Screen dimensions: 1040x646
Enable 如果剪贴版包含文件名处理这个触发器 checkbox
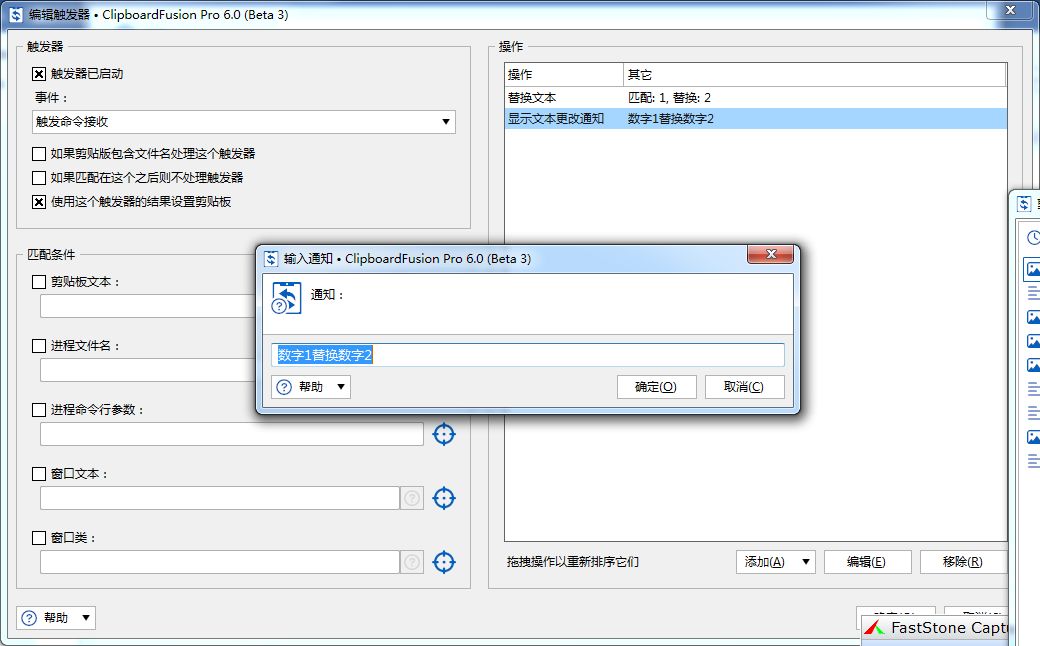[x=39, y=154]
